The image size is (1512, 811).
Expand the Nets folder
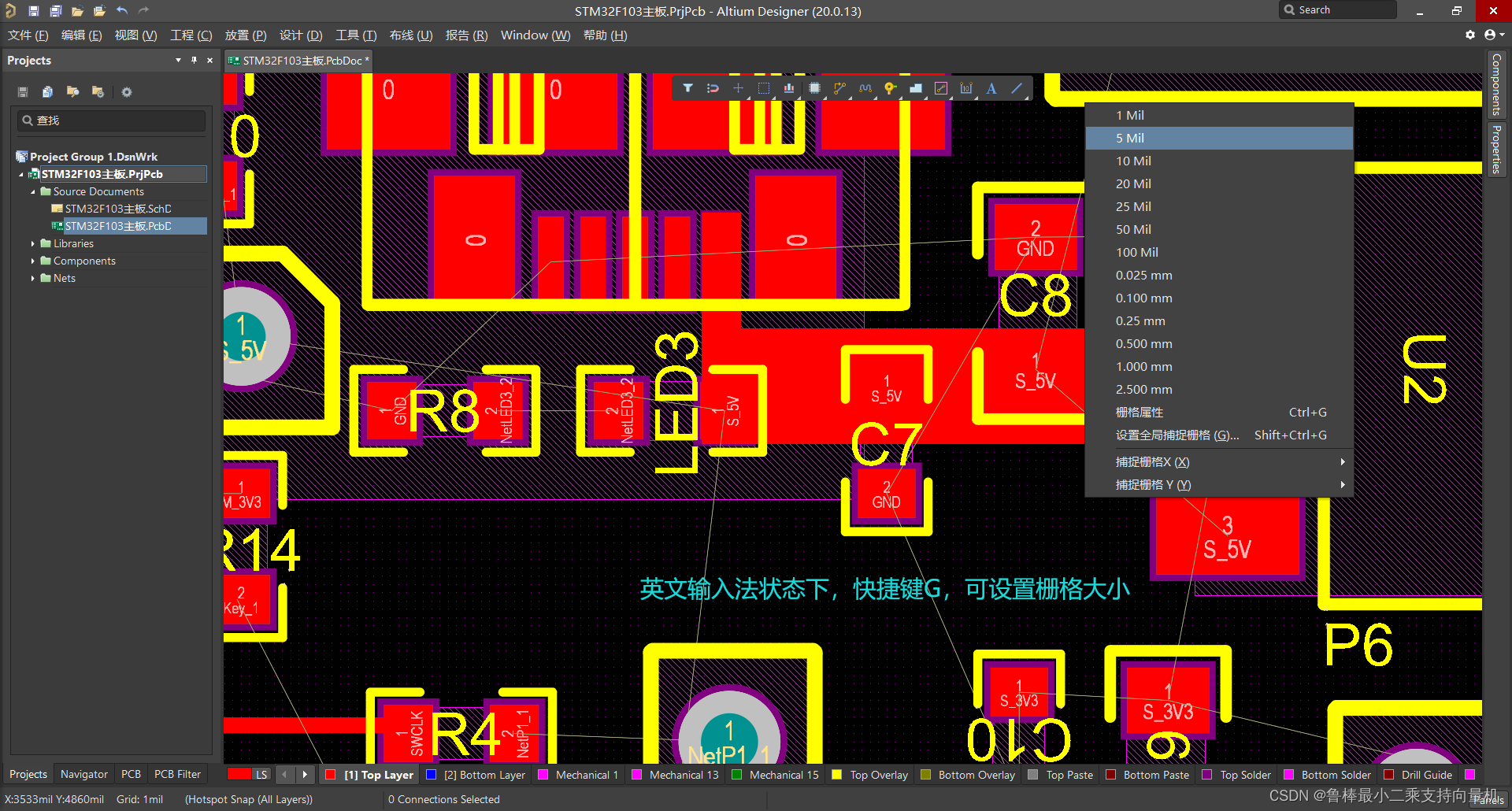[x=32, y=278]
